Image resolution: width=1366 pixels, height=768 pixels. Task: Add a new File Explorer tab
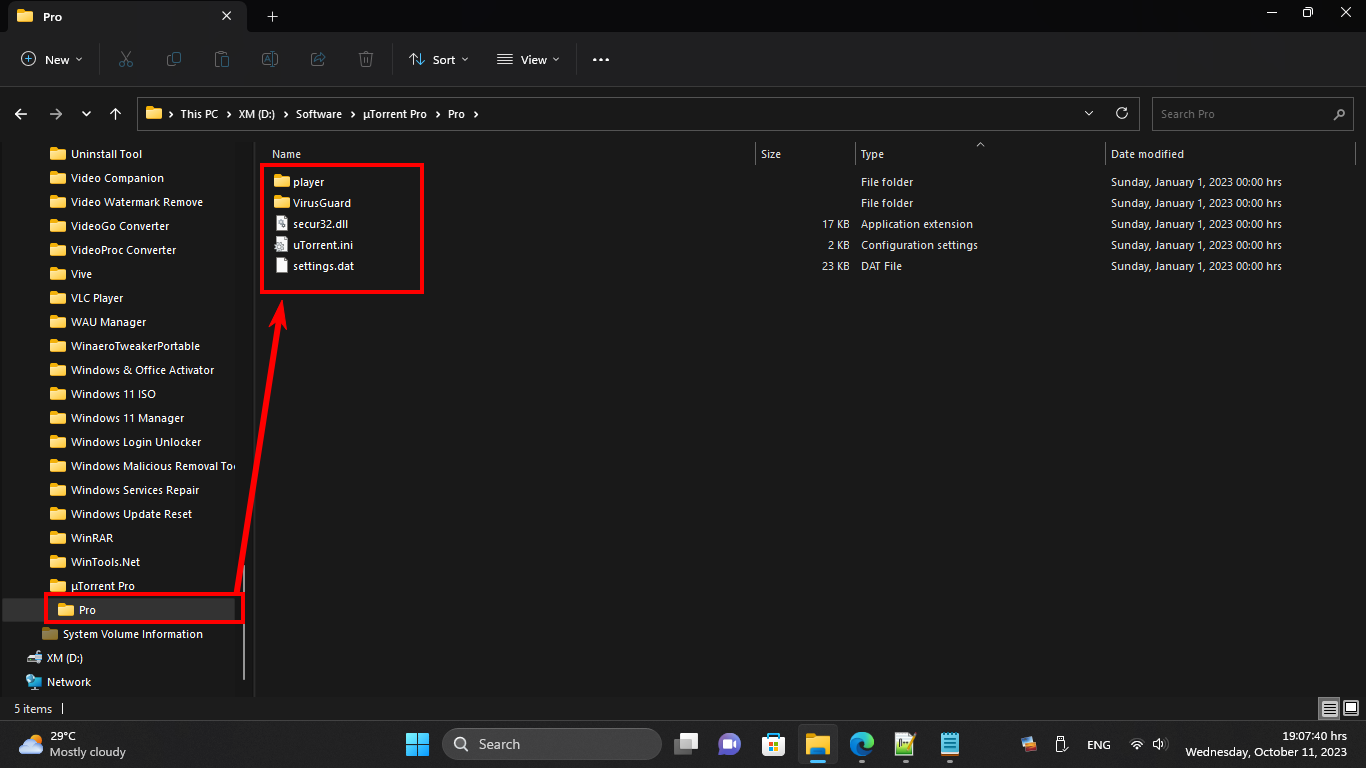272,16
